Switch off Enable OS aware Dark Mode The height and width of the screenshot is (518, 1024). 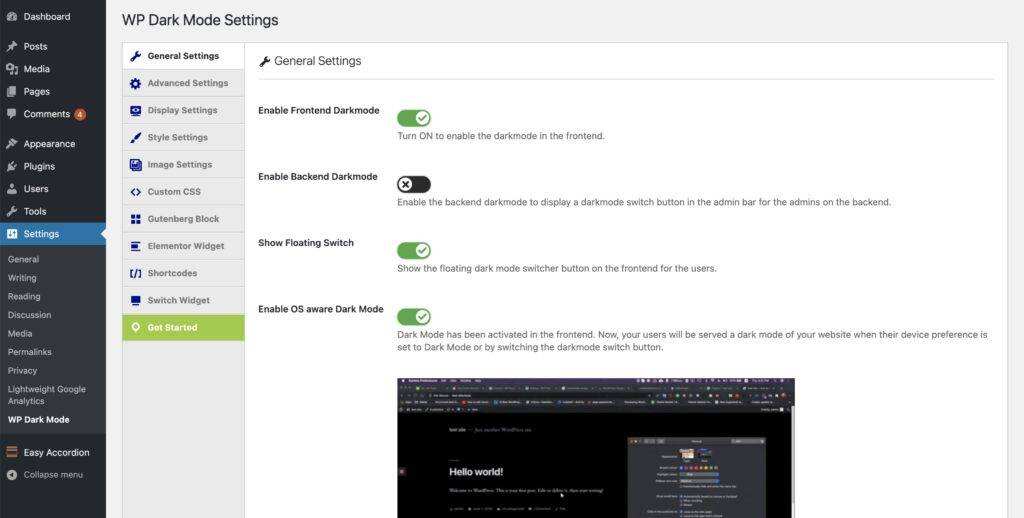[x=414, y=317]
